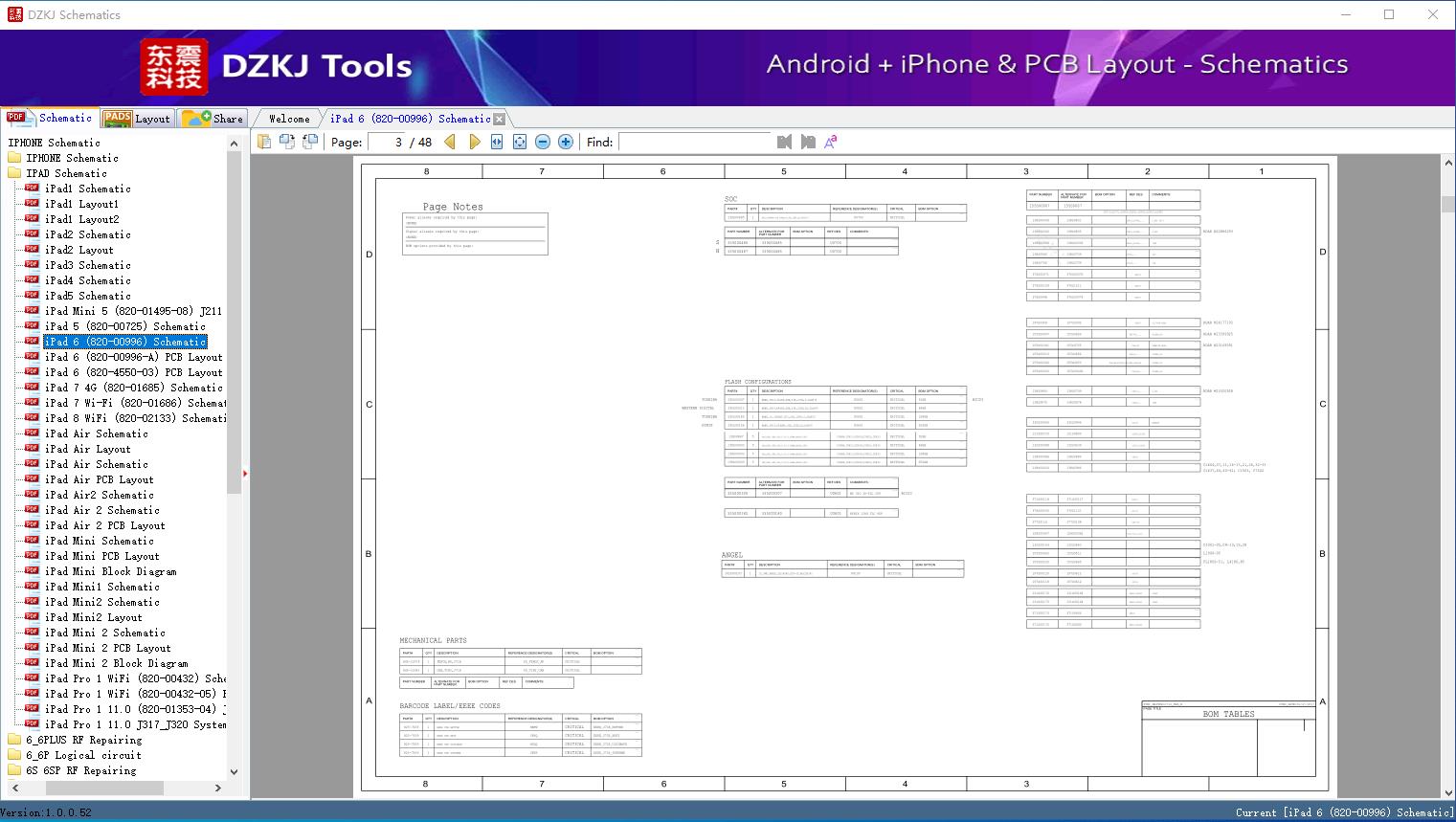Select iPad4 Schematic tree item
Screen dimensions: 1456x822
click(x=87, y=280)
